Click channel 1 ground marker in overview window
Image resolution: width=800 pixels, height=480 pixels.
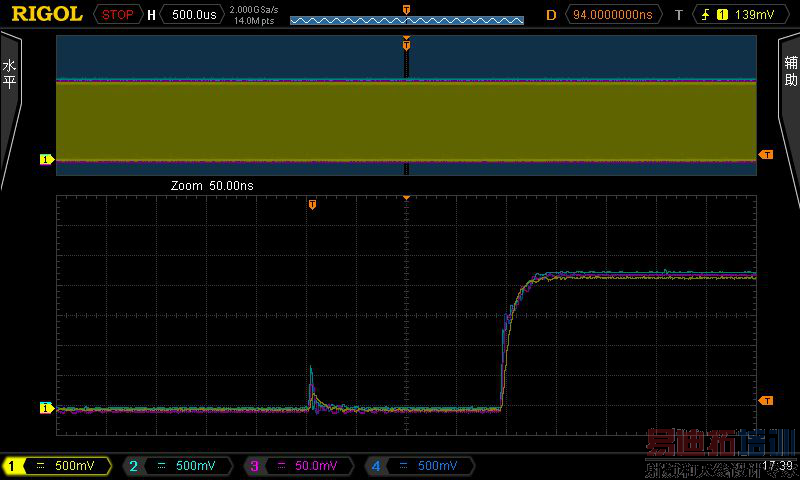[x=45, y=159]
